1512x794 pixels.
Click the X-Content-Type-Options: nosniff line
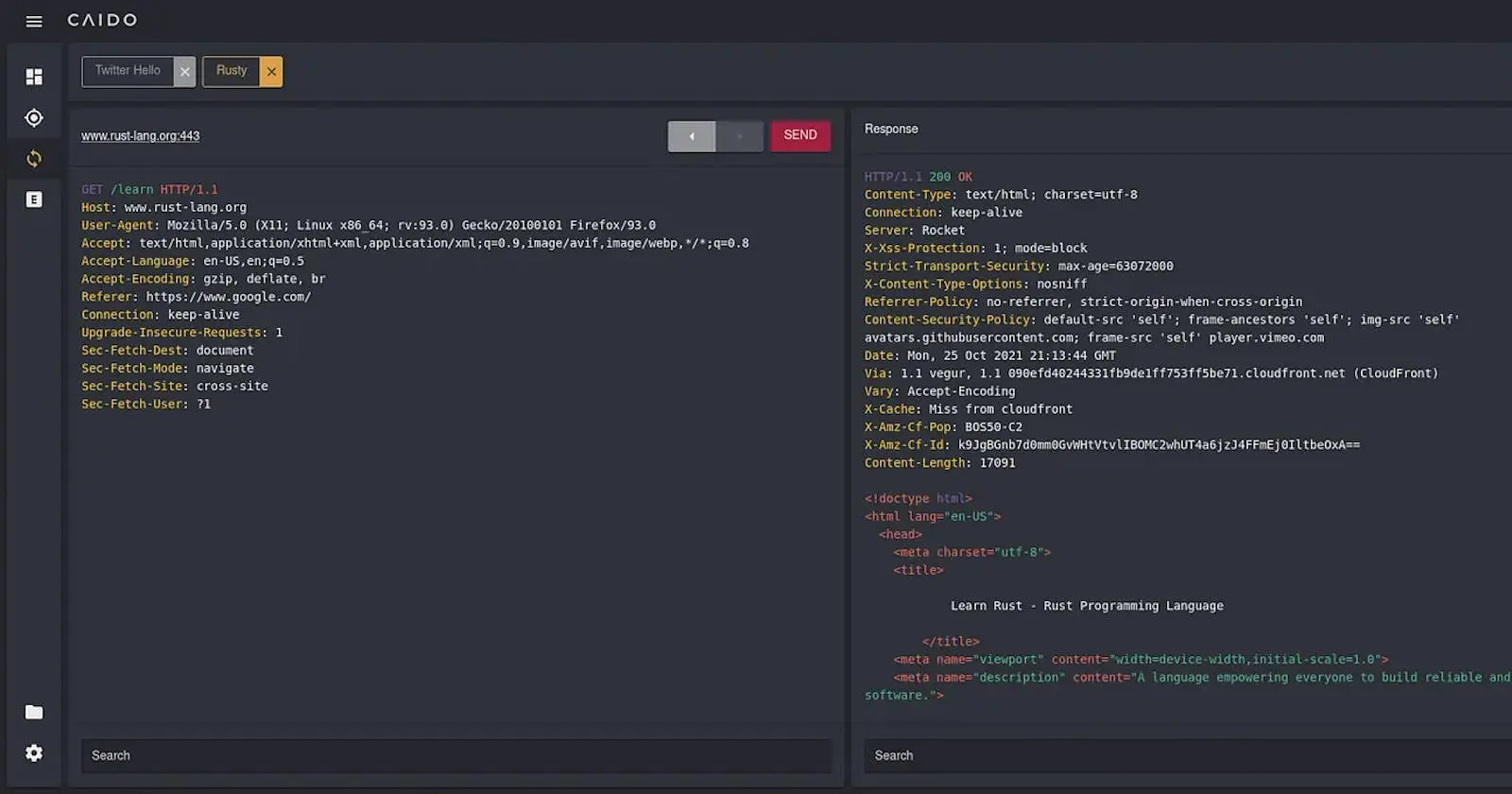point(976,285)
